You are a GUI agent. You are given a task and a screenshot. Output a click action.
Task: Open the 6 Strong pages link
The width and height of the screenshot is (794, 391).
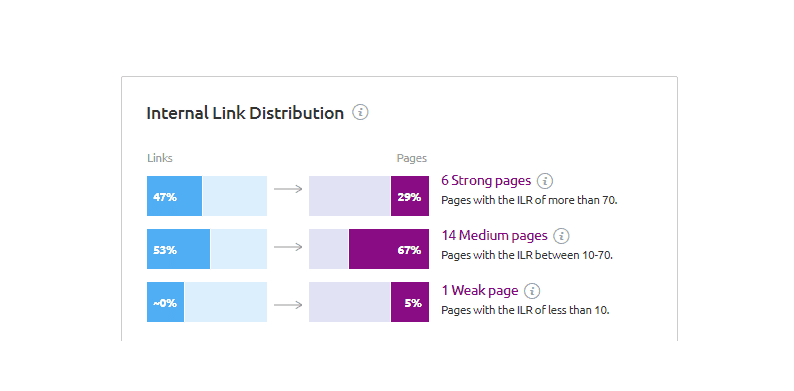coord(486,181)
